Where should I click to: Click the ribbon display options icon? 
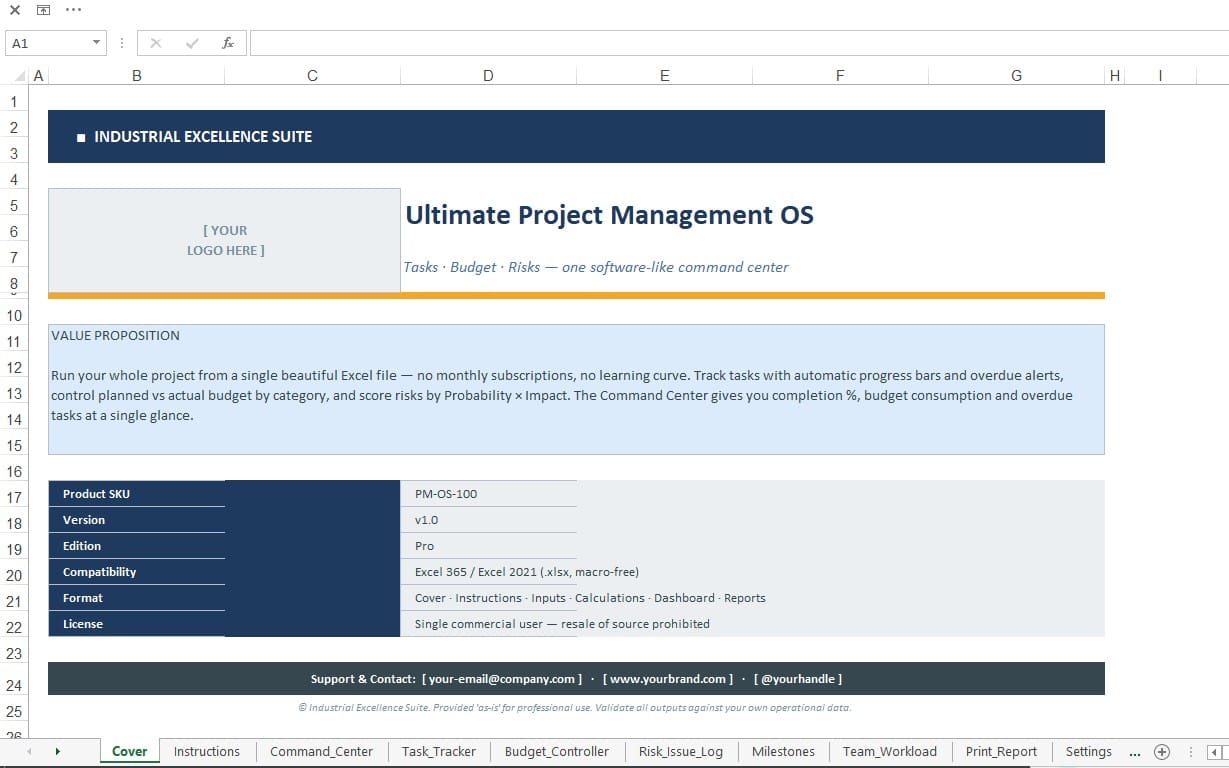[43, 10]
